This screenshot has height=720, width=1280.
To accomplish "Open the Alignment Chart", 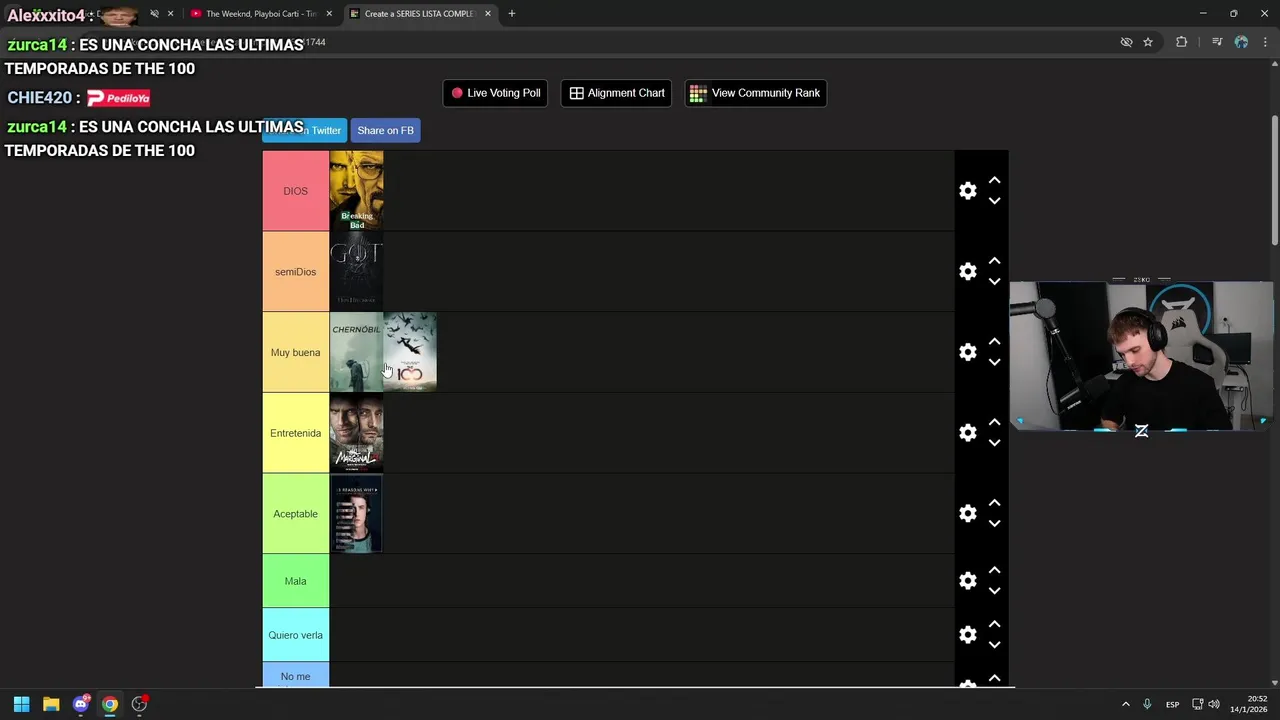I will point(616,93).
